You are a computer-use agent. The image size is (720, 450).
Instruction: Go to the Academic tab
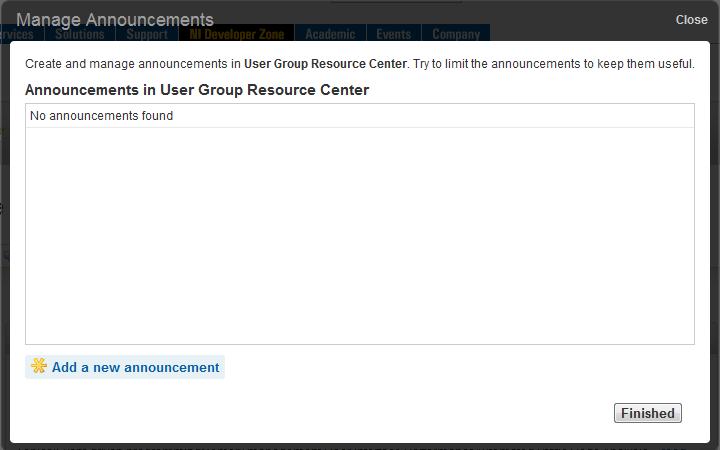330,35
